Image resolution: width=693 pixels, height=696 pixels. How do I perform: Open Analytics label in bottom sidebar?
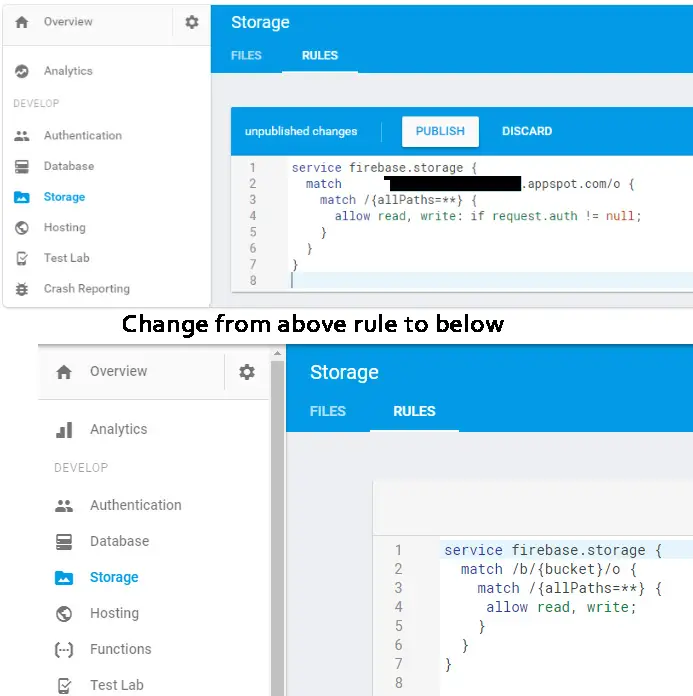(119, 429)
